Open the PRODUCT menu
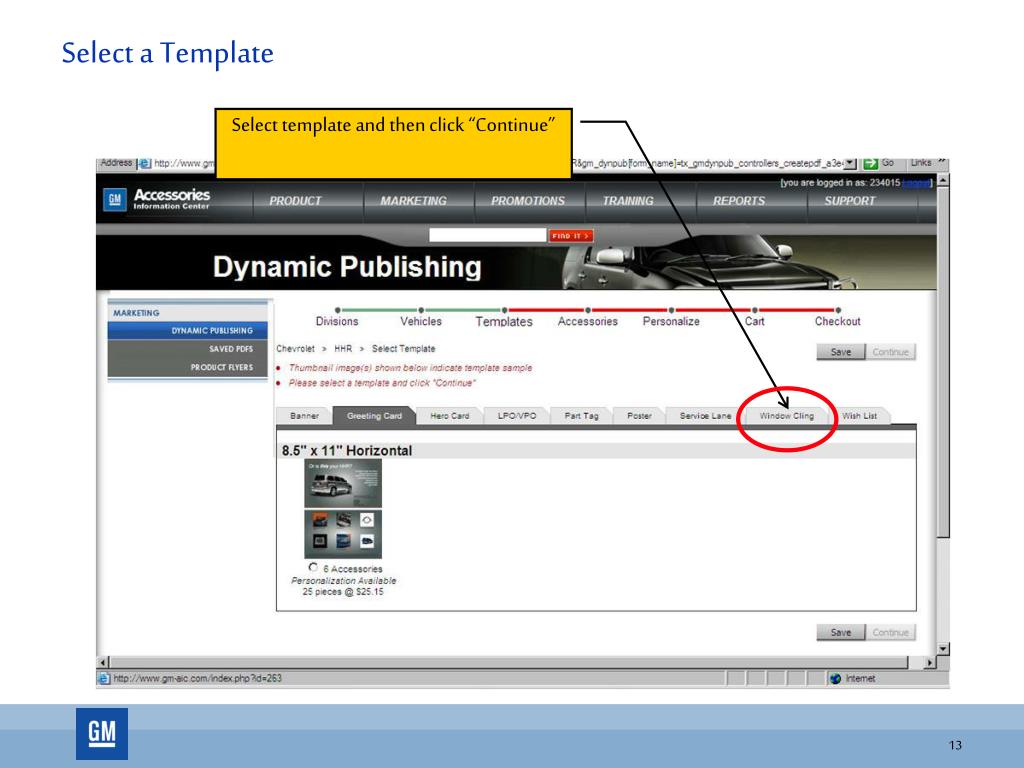1024x768 pixels. [x=295, y=201]
